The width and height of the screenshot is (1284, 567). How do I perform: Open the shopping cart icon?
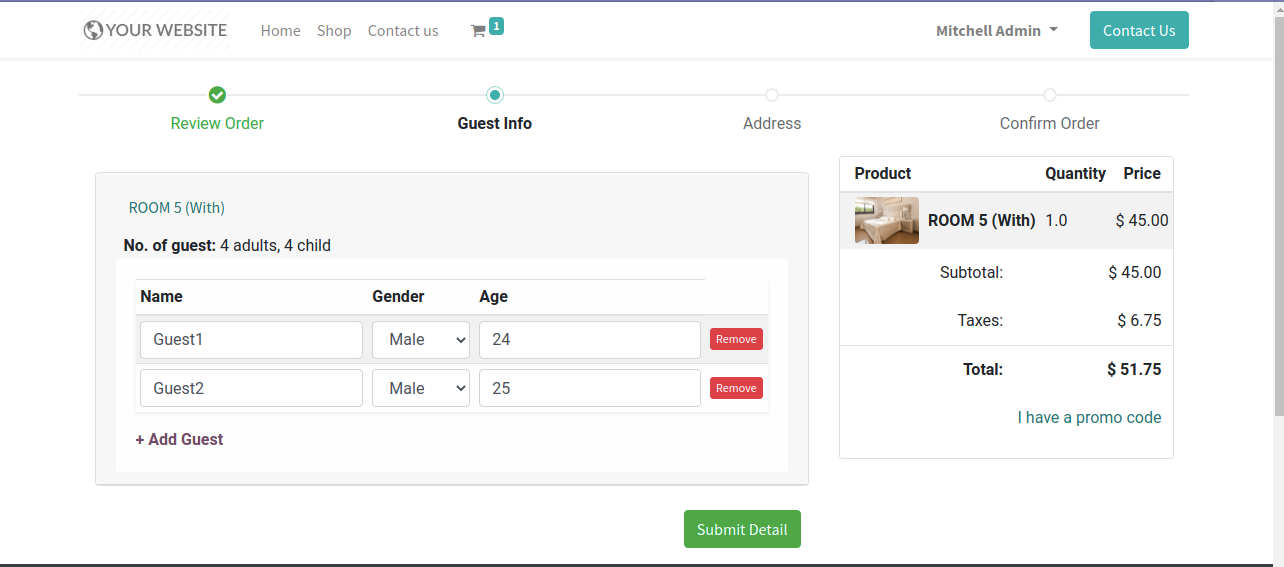click(479, 31)
